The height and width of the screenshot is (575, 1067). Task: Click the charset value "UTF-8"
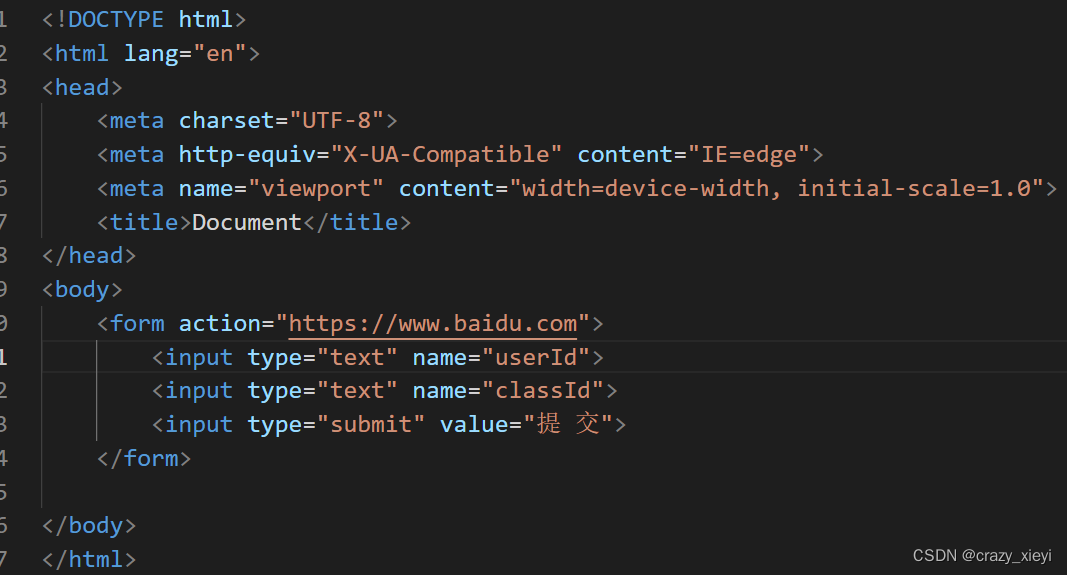[x=337, y=121]
